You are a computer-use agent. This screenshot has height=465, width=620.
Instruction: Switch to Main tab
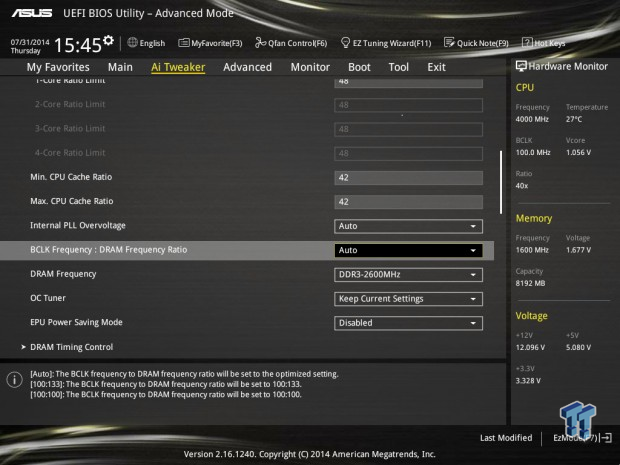(120, 67)
